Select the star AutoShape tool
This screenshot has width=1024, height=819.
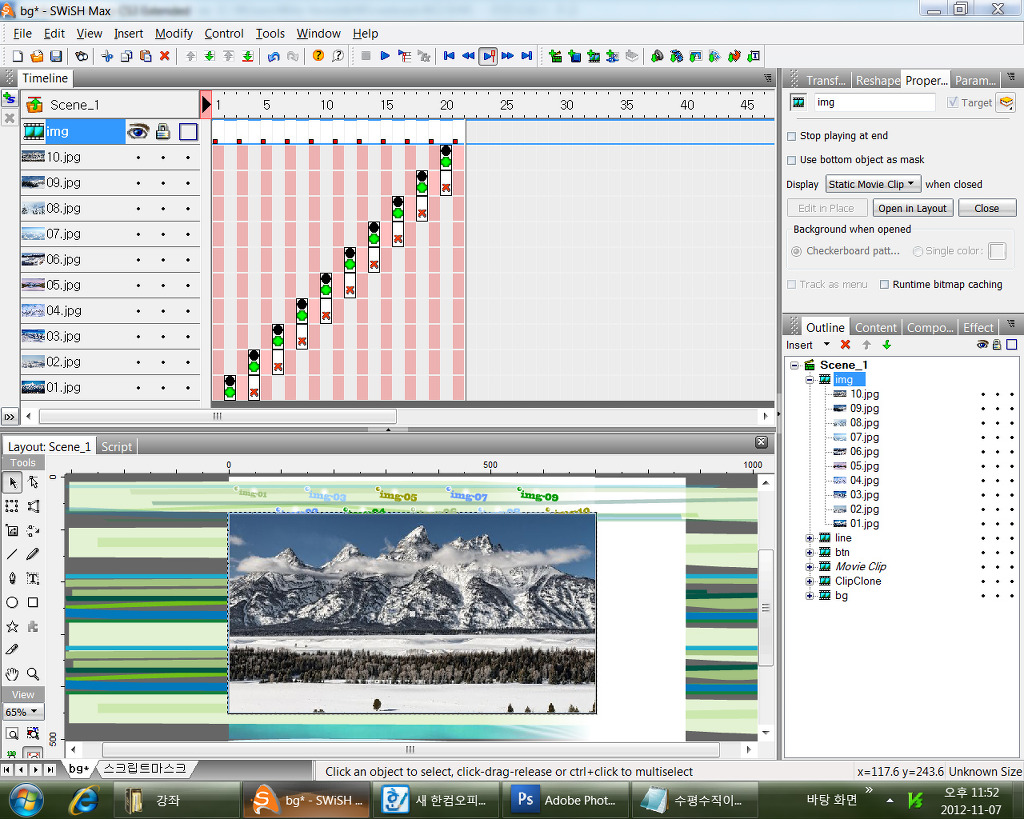pyautogui.click(x=12, y=626)
